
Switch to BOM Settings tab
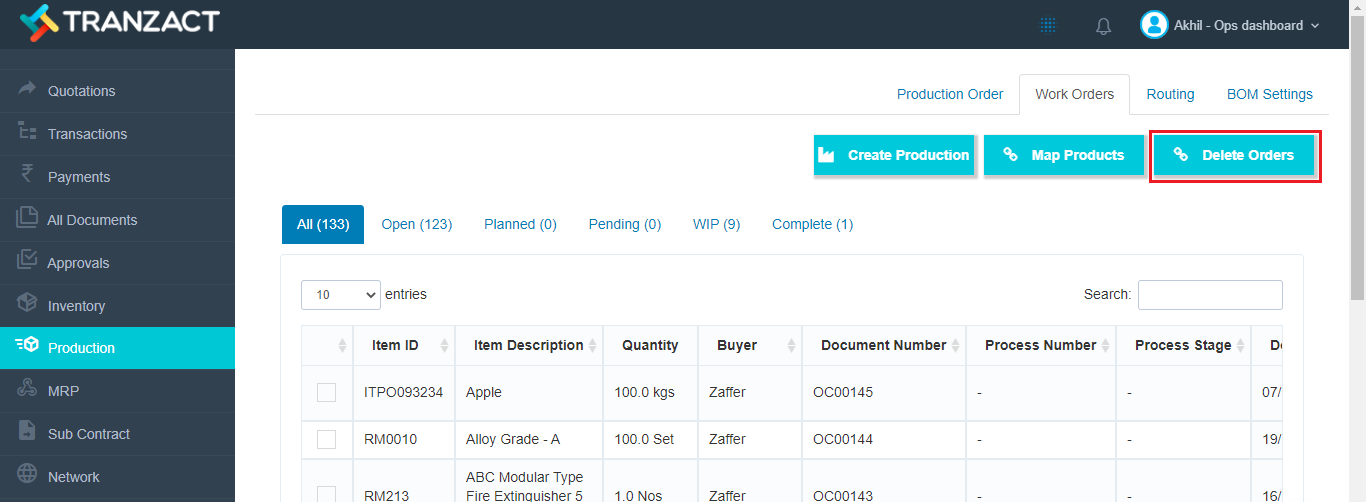click(1270, 94)
